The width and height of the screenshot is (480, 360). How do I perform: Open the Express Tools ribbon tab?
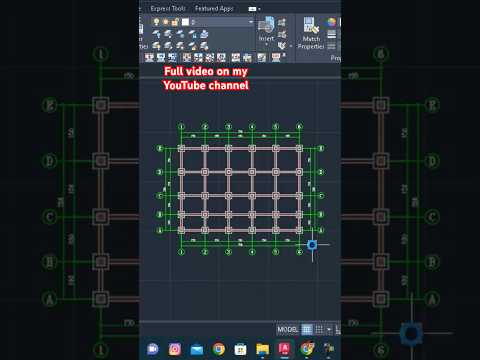point(168,8)
